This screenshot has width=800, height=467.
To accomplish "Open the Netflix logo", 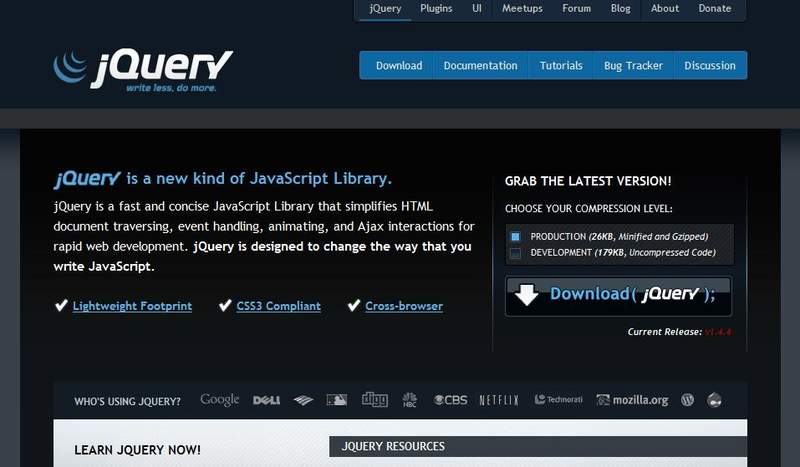I will tap(499, 400).
